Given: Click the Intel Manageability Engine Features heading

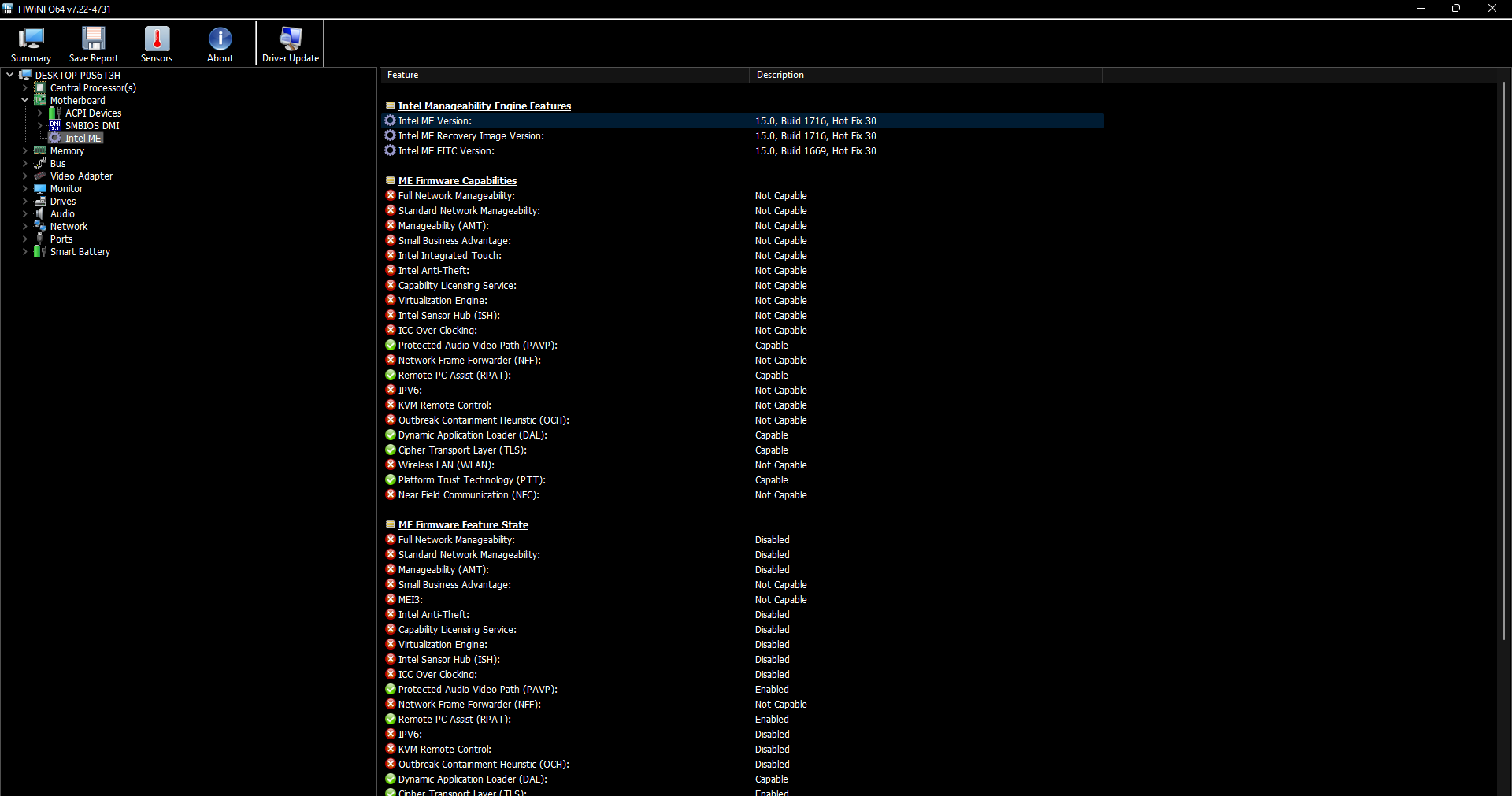Looking at the screenshot, I should tap(484, 106).
